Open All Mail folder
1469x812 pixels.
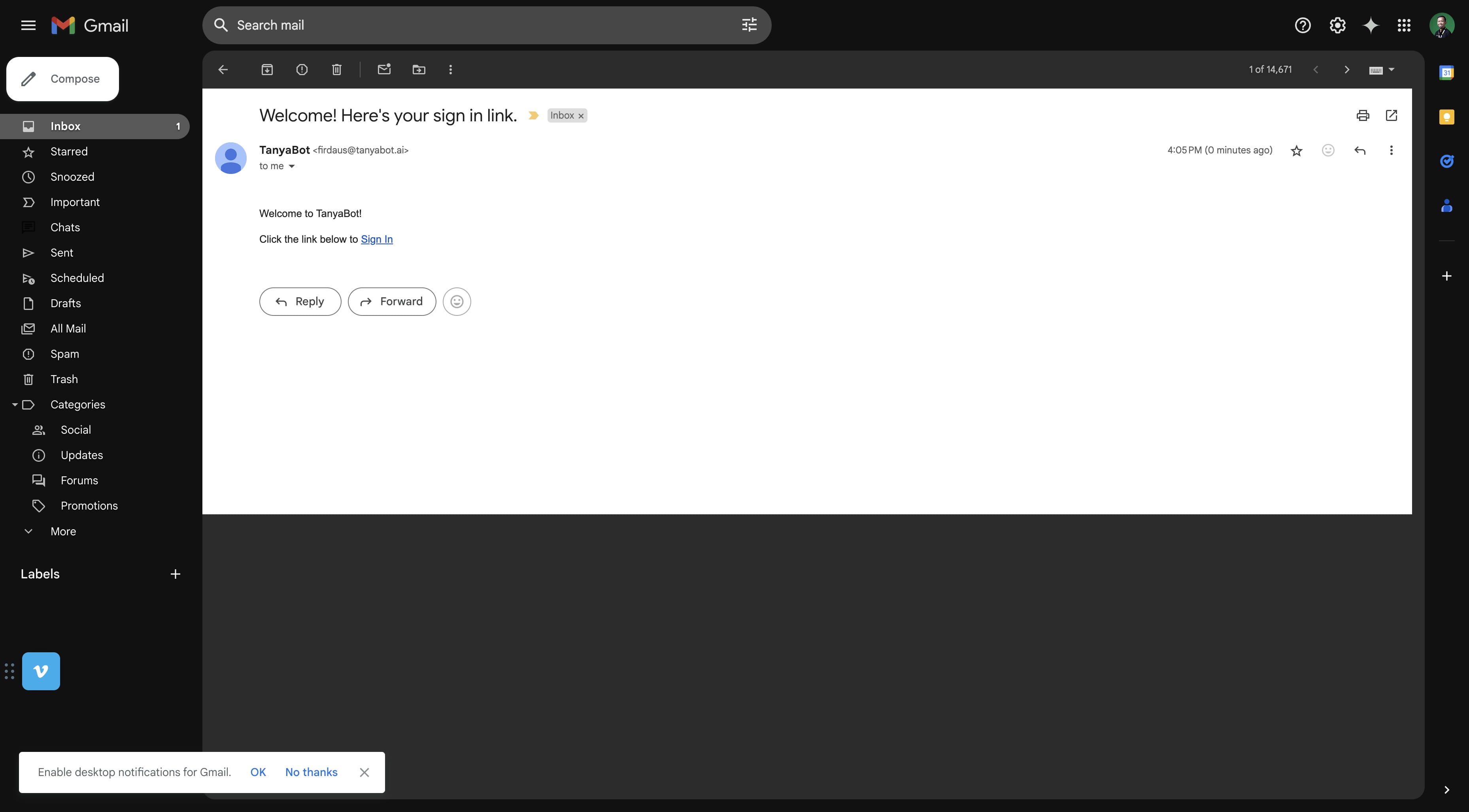94,329
